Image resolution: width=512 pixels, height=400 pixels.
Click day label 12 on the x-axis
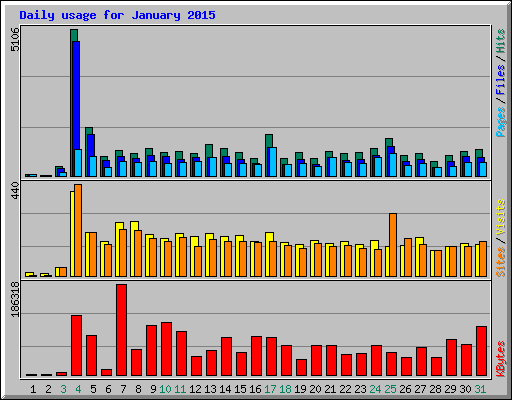click(x=195, y=389)
